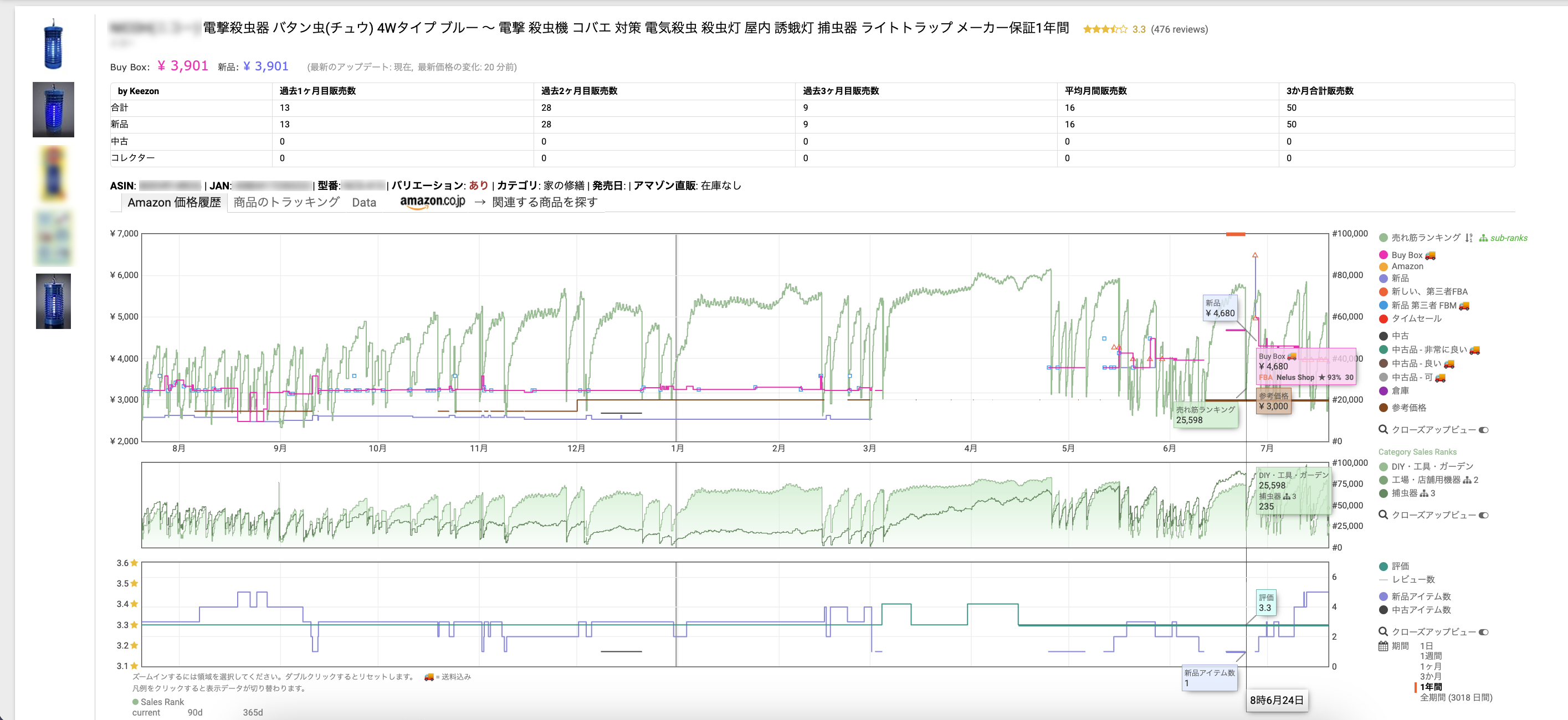Toggle close-up view for the price chart
This screenshot has width=1568, height=720.
tap(1483, 430)
